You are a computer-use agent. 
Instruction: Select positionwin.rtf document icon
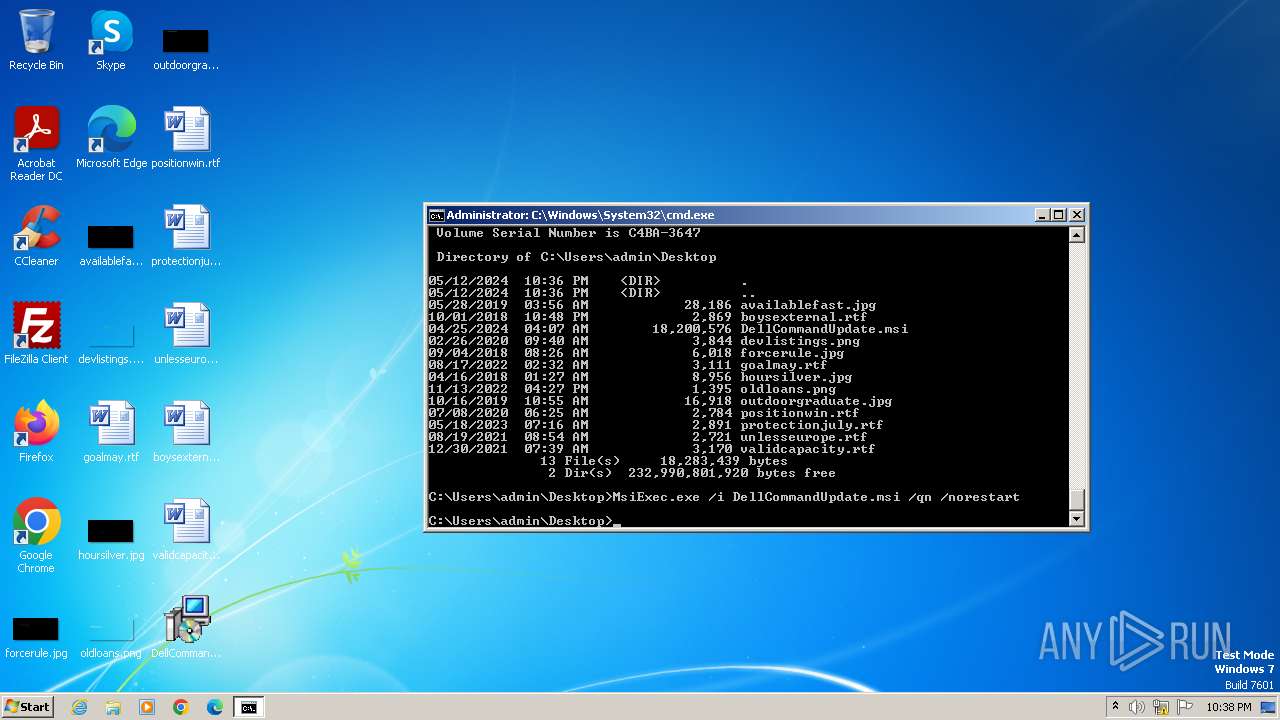pos(186,138)
